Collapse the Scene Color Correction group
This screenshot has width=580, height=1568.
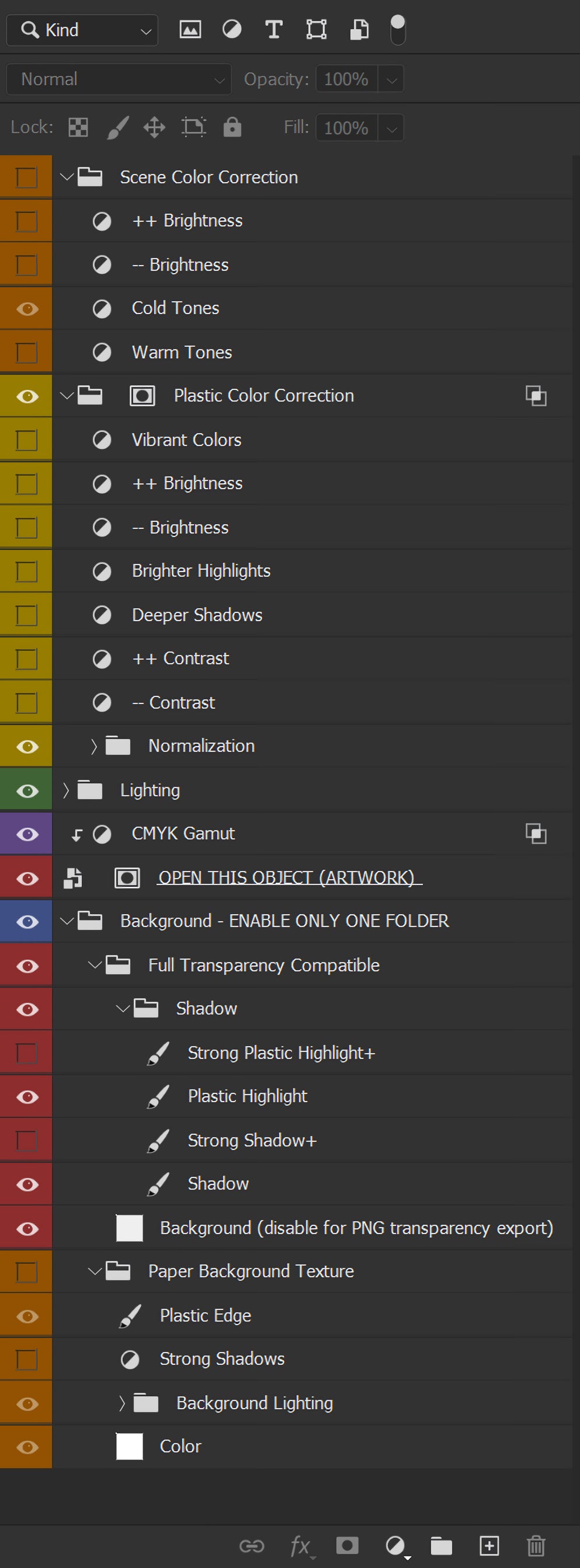pos(67,177)
